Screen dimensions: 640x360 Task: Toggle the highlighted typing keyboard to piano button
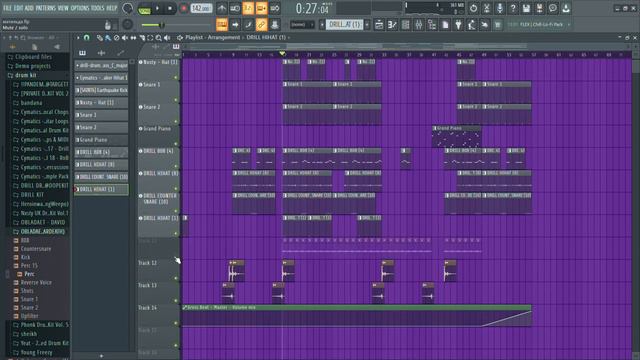click(222, 25)
